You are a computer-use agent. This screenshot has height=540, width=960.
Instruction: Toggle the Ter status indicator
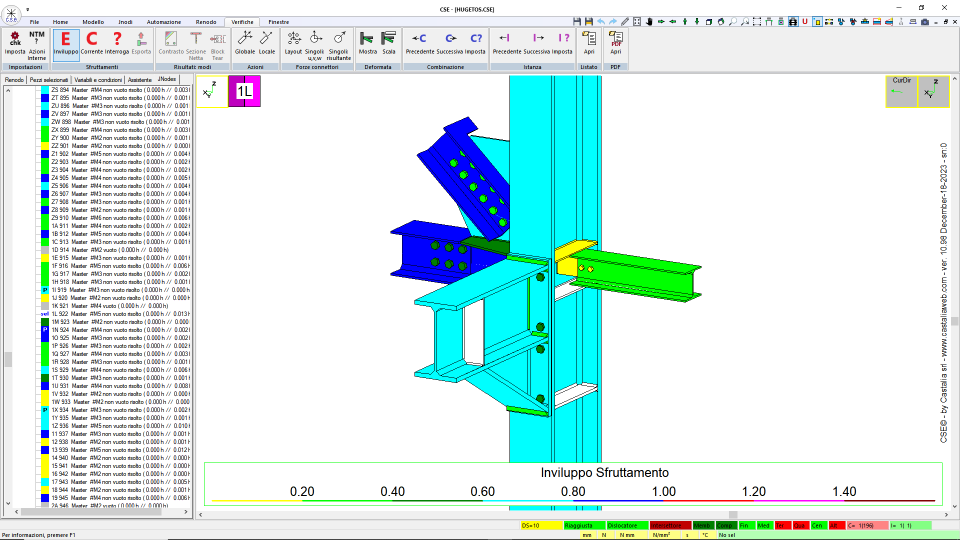pos(782,525)
